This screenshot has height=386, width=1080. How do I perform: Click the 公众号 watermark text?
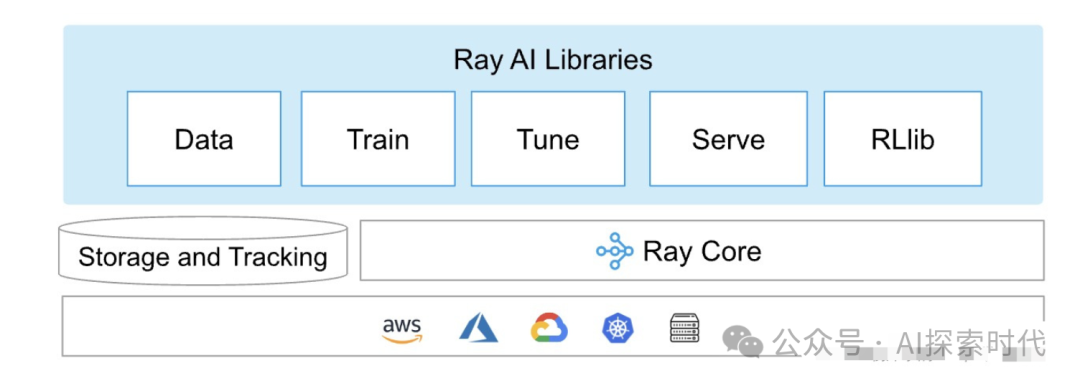[x=817, y=343]
